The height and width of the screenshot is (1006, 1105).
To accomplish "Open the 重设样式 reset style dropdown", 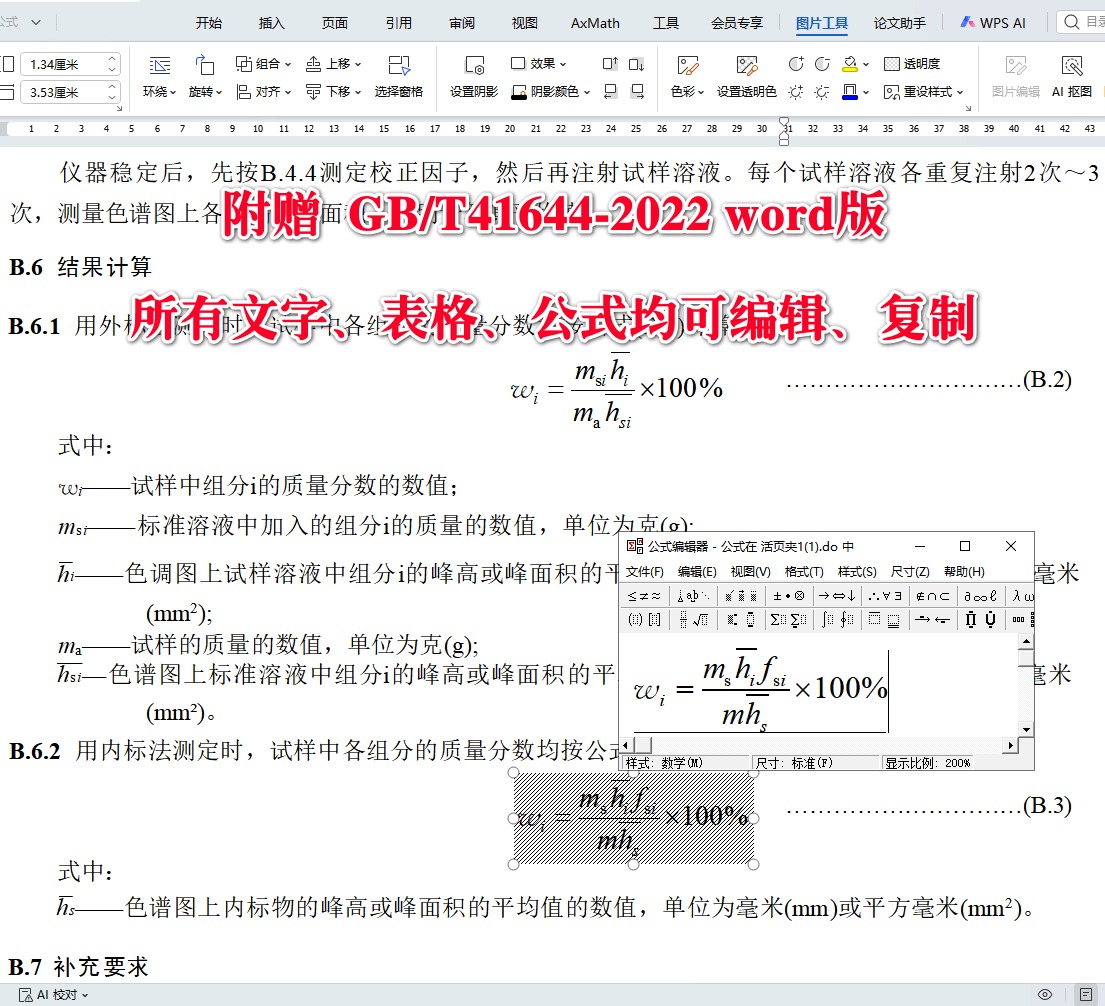I will click(x=923, y=92).
